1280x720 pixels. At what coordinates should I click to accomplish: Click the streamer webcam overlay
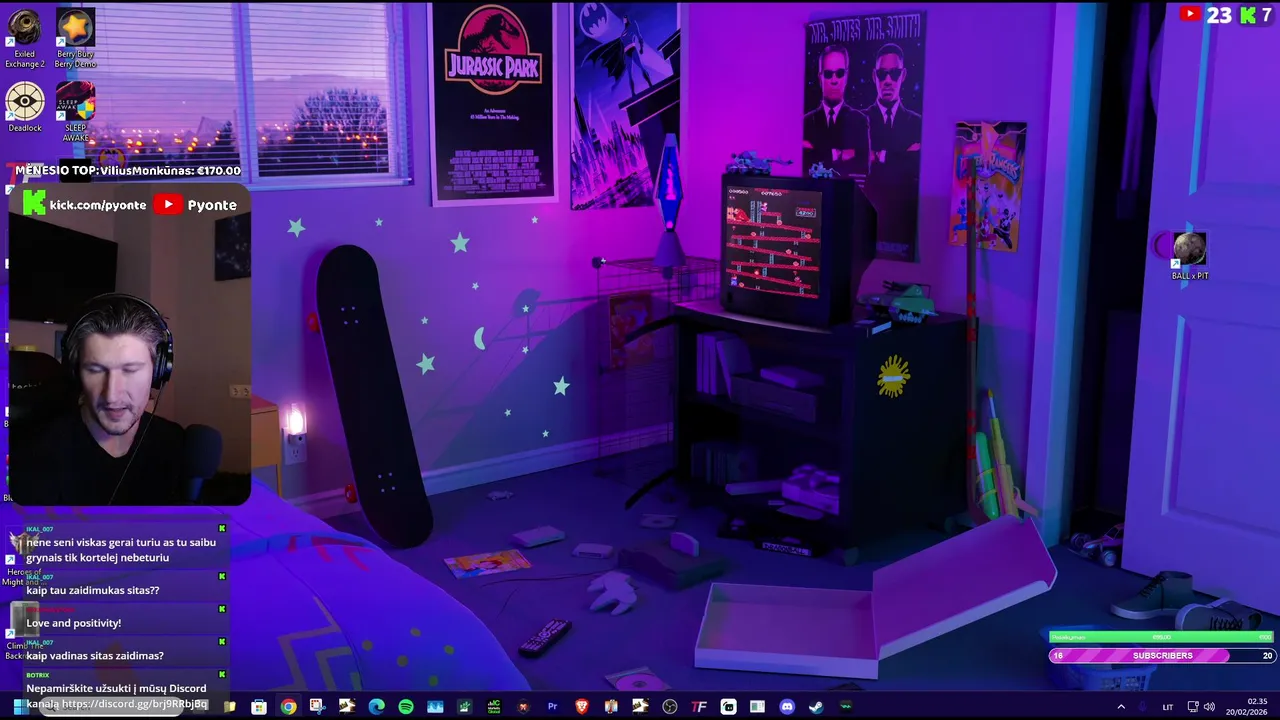(128, 345)
